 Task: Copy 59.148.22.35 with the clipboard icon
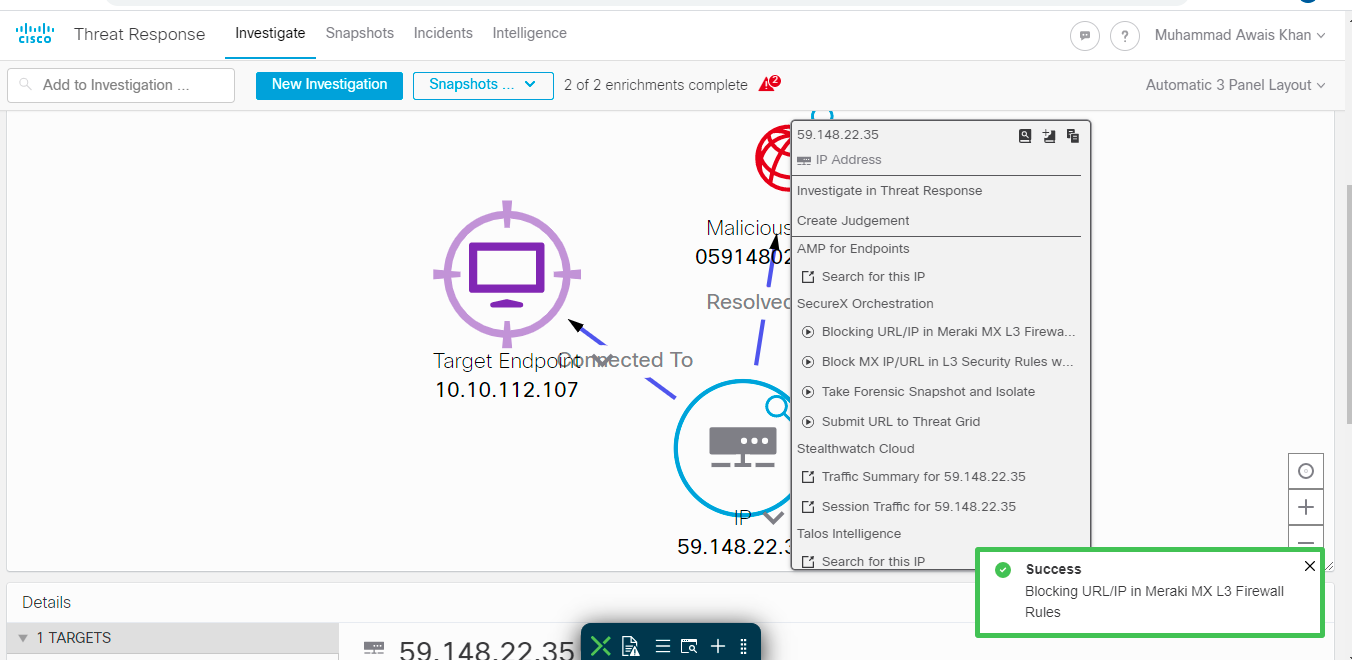point(1073,136)
